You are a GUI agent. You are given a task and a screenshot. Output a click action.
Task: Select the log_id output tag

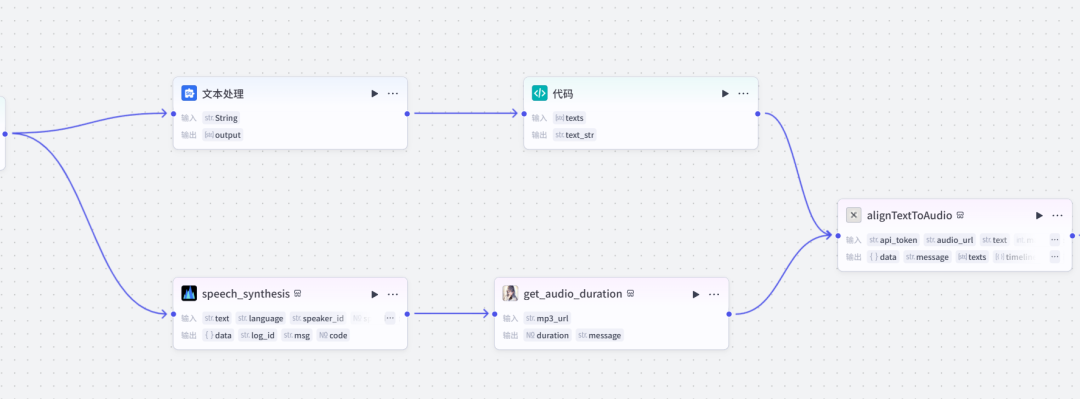pyautogui.click(x=258, y=335)
